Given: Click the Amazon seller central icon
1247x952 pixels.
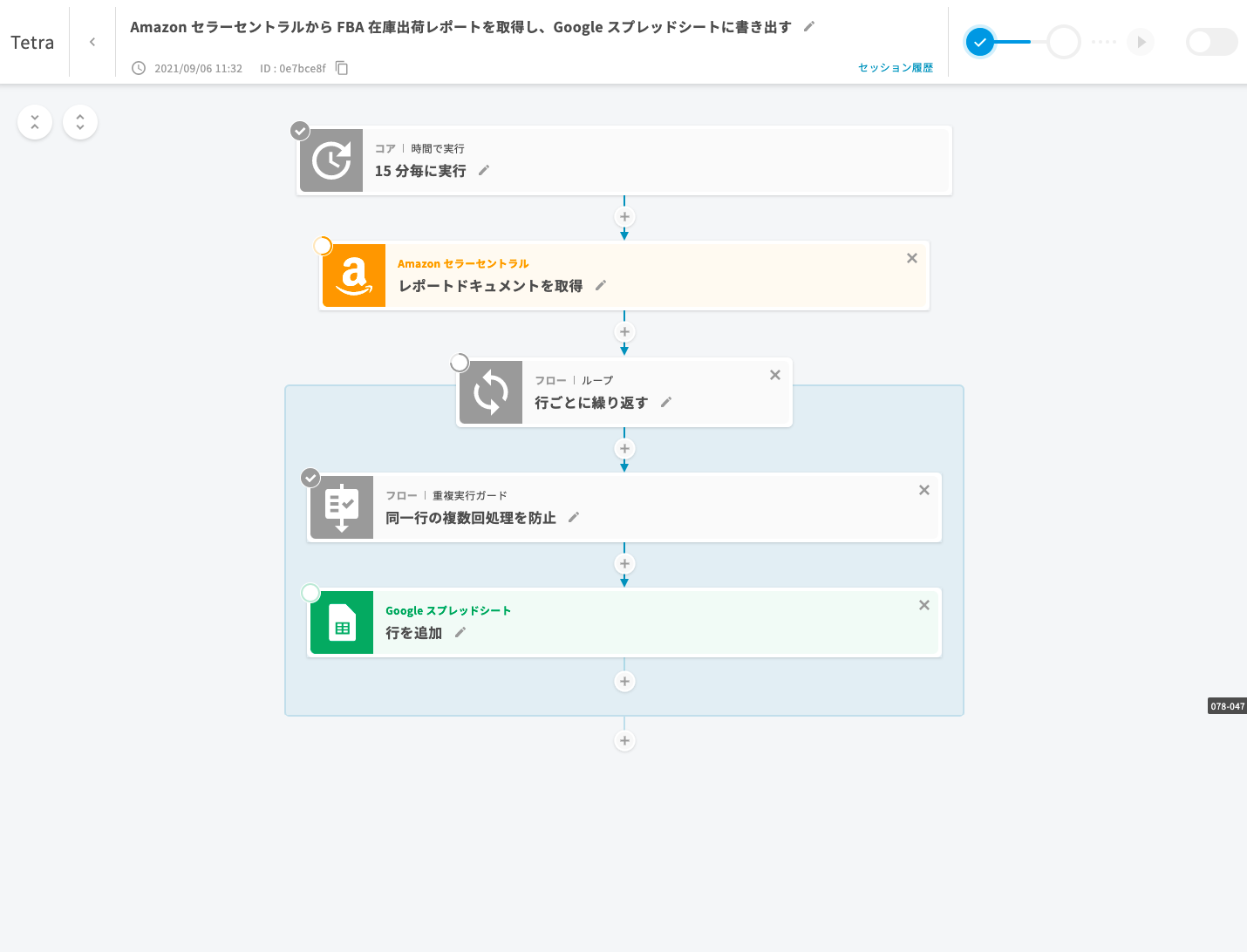Looking at the screenshot, I should click(x=354, y=275).
